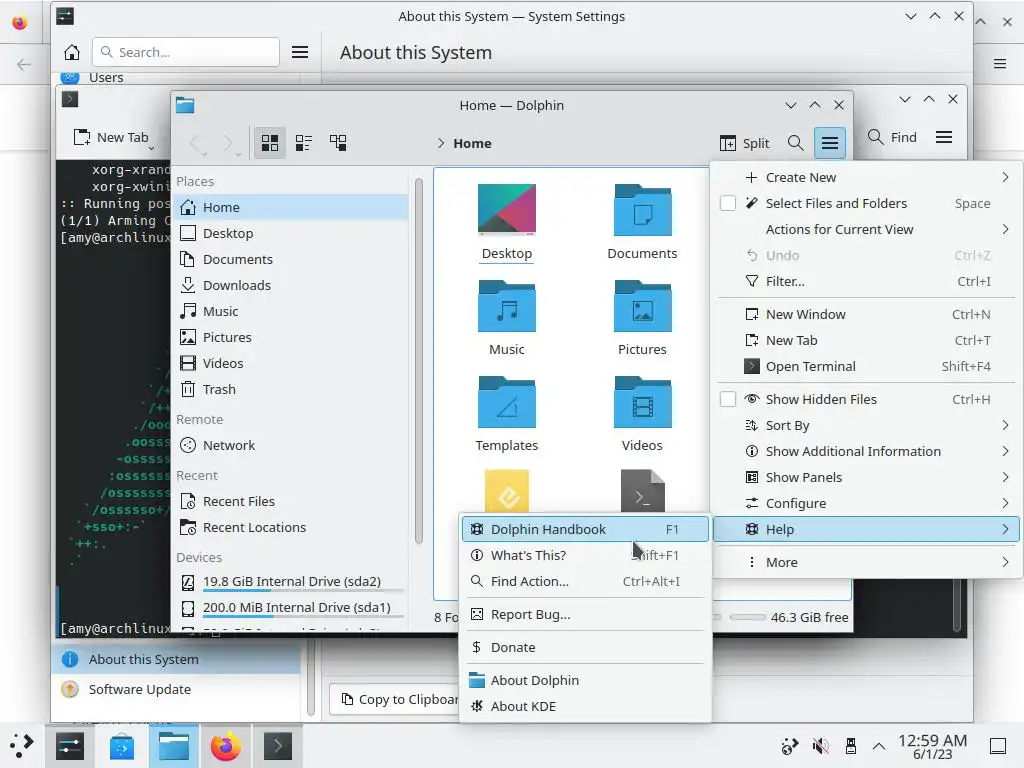Click New Tab in the Konsole toolbar
This screenshot has width=1024, height=768.
click(111, 137)
